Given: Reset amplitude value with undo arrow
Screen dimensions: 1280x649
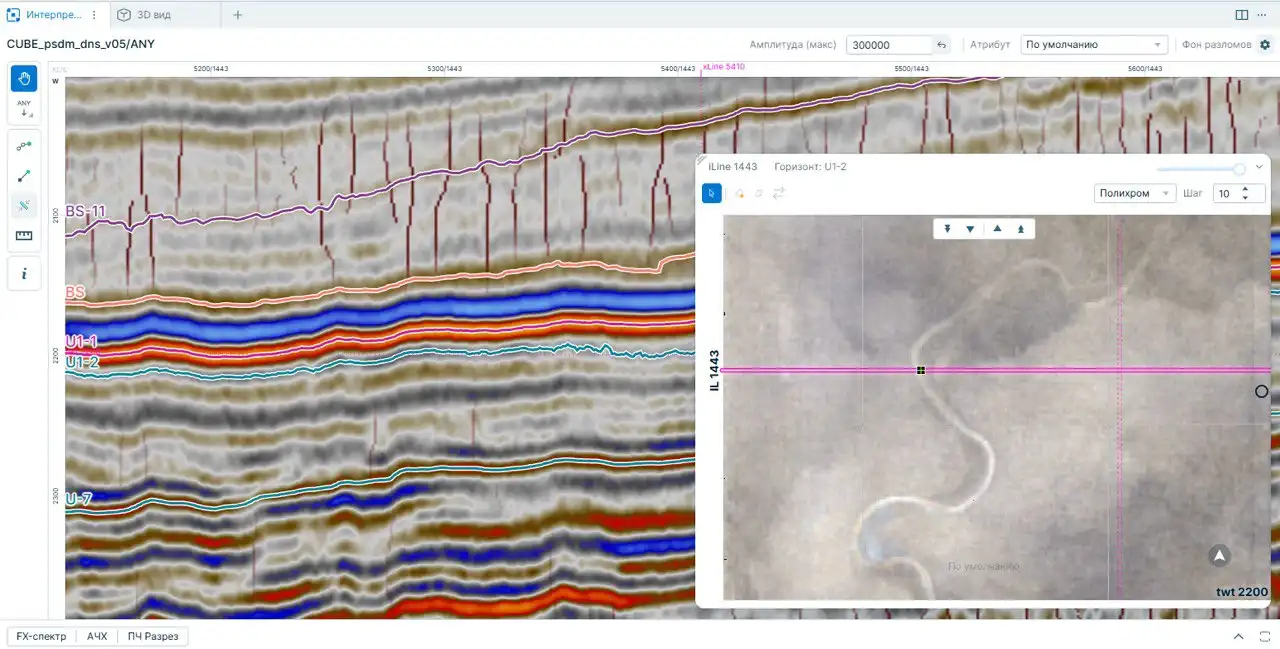Looking at the screenshot, I should (941, 45).
